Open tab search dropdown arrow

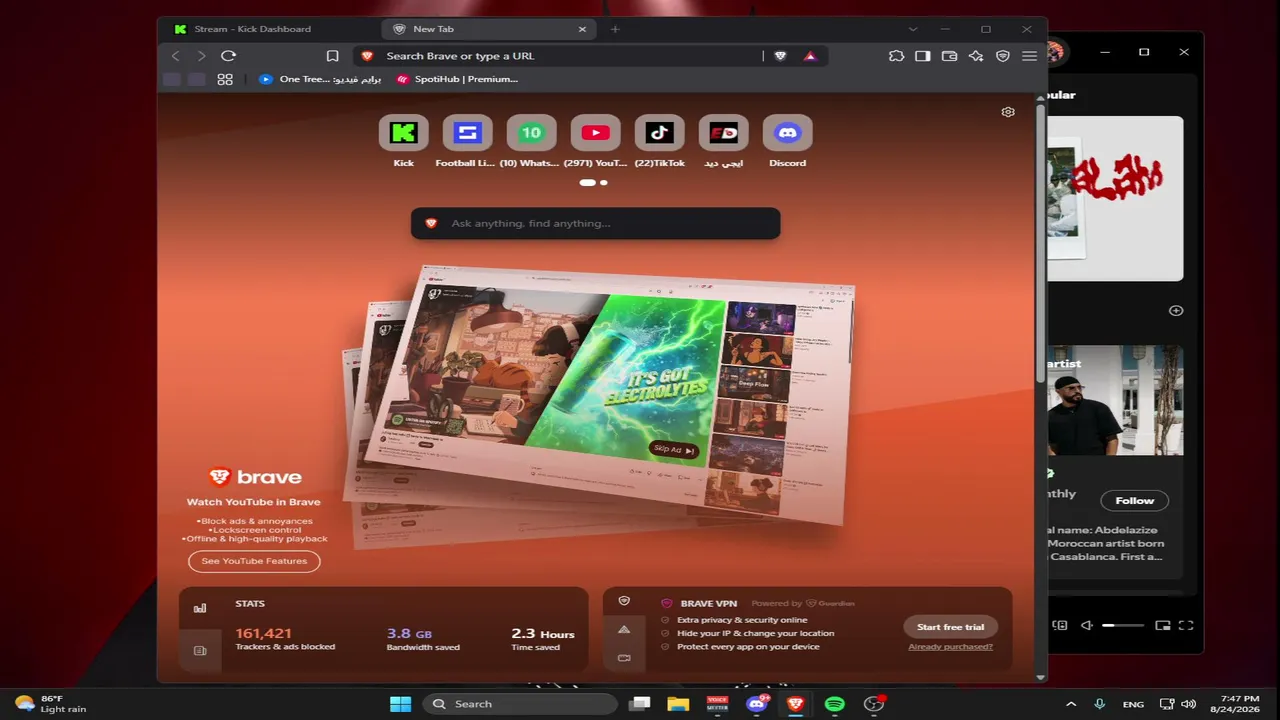pyautogui.click(x=912, y=29)
